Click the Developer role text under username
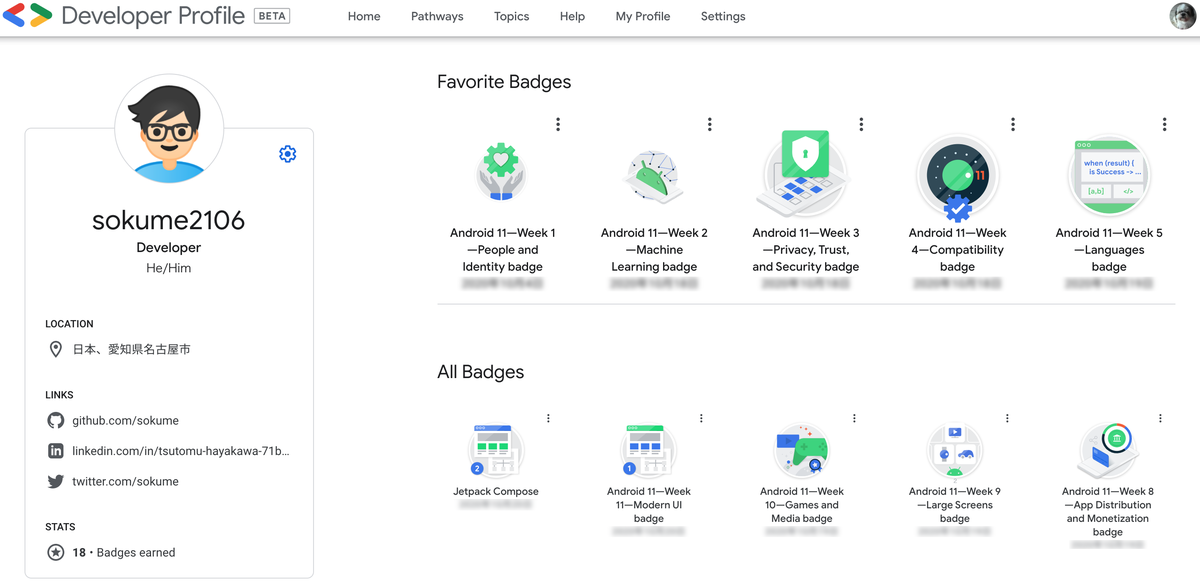 [x=169, y=247]
